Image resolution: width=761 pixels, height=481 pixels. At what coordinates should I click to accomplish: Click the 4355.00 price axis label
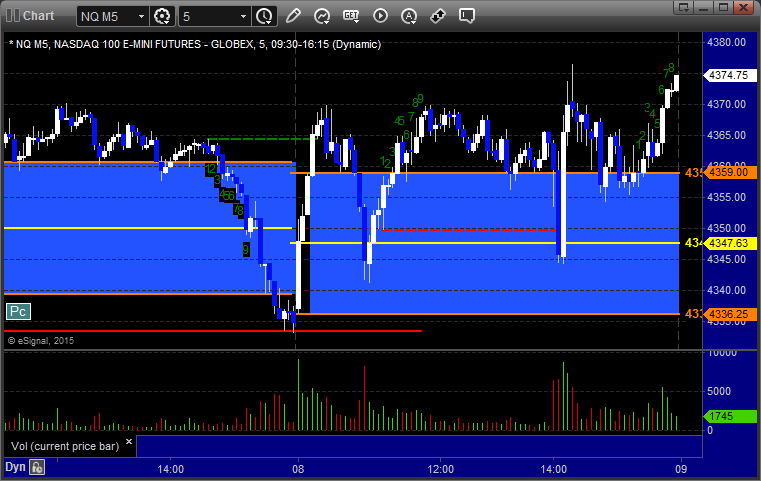point(726,197)
